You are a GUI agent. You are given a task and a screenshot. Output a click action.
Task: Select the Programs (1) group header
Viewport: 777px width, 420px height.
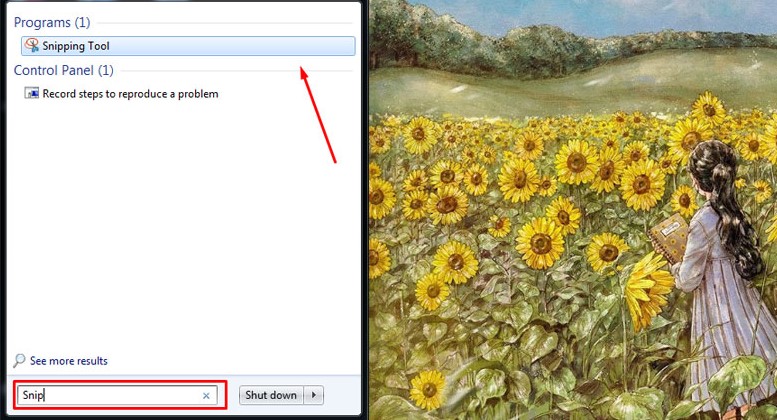[x=52, y=22]
